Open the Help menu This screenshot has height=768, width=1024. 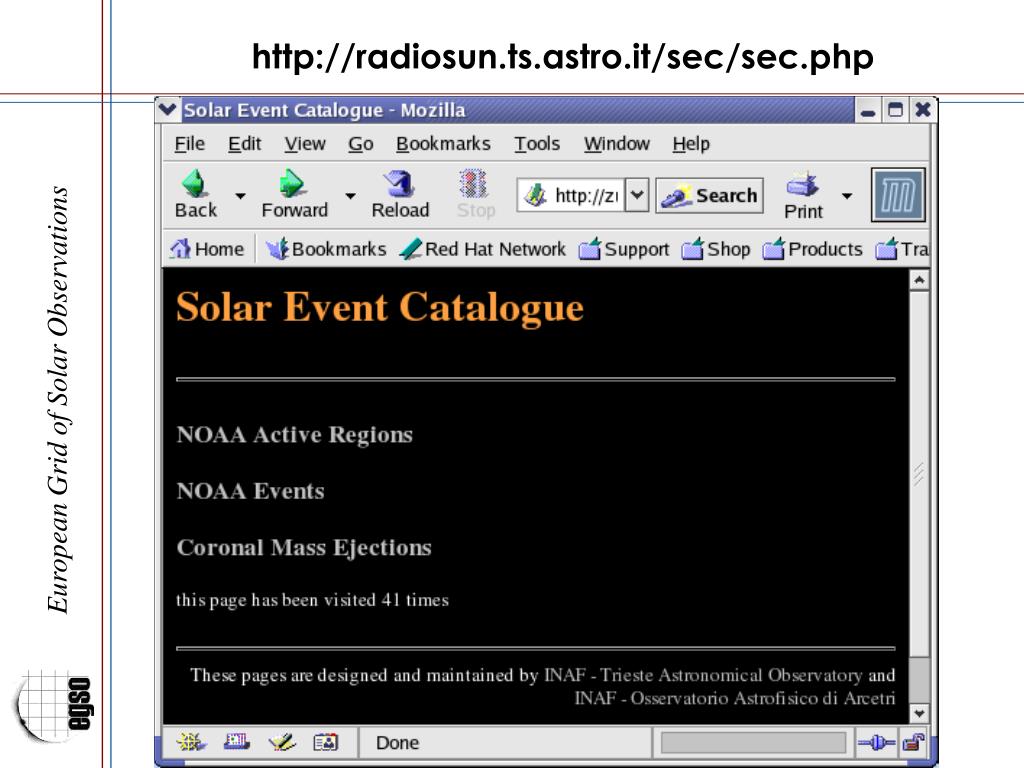tap(691, 144)
